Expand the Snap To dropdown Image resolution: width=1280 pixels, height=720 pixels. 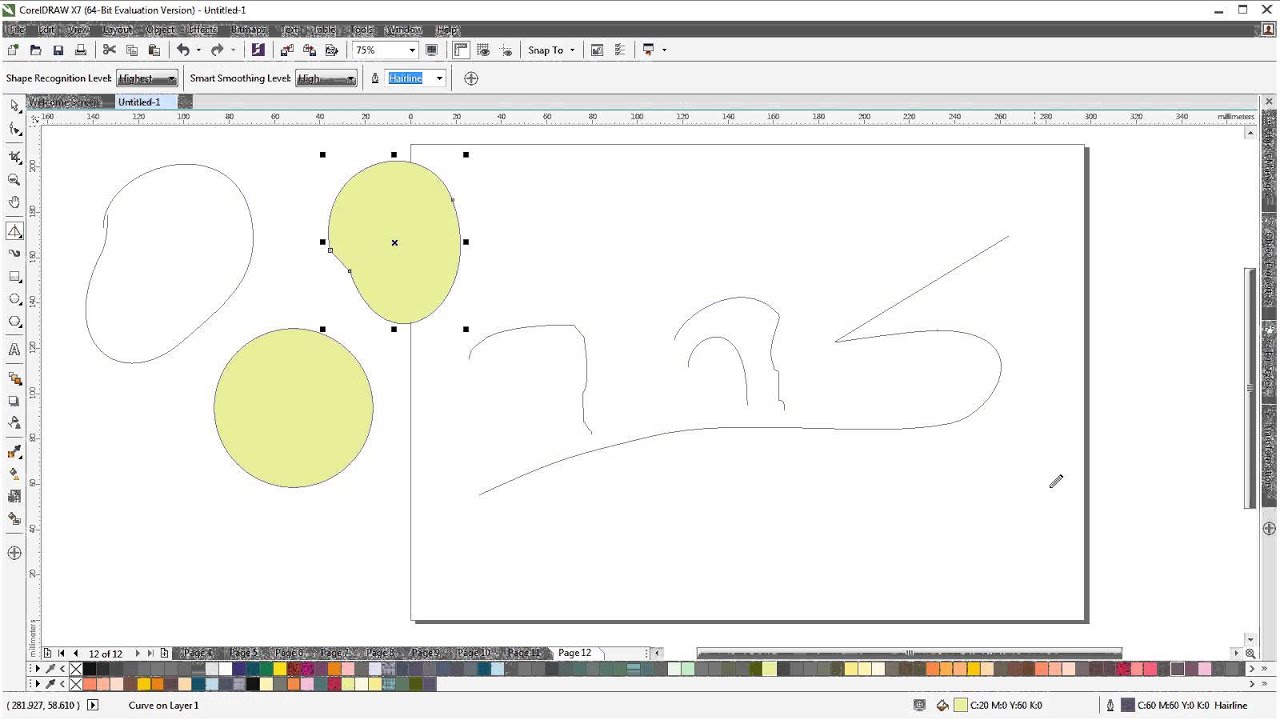(x=572, y=50)
